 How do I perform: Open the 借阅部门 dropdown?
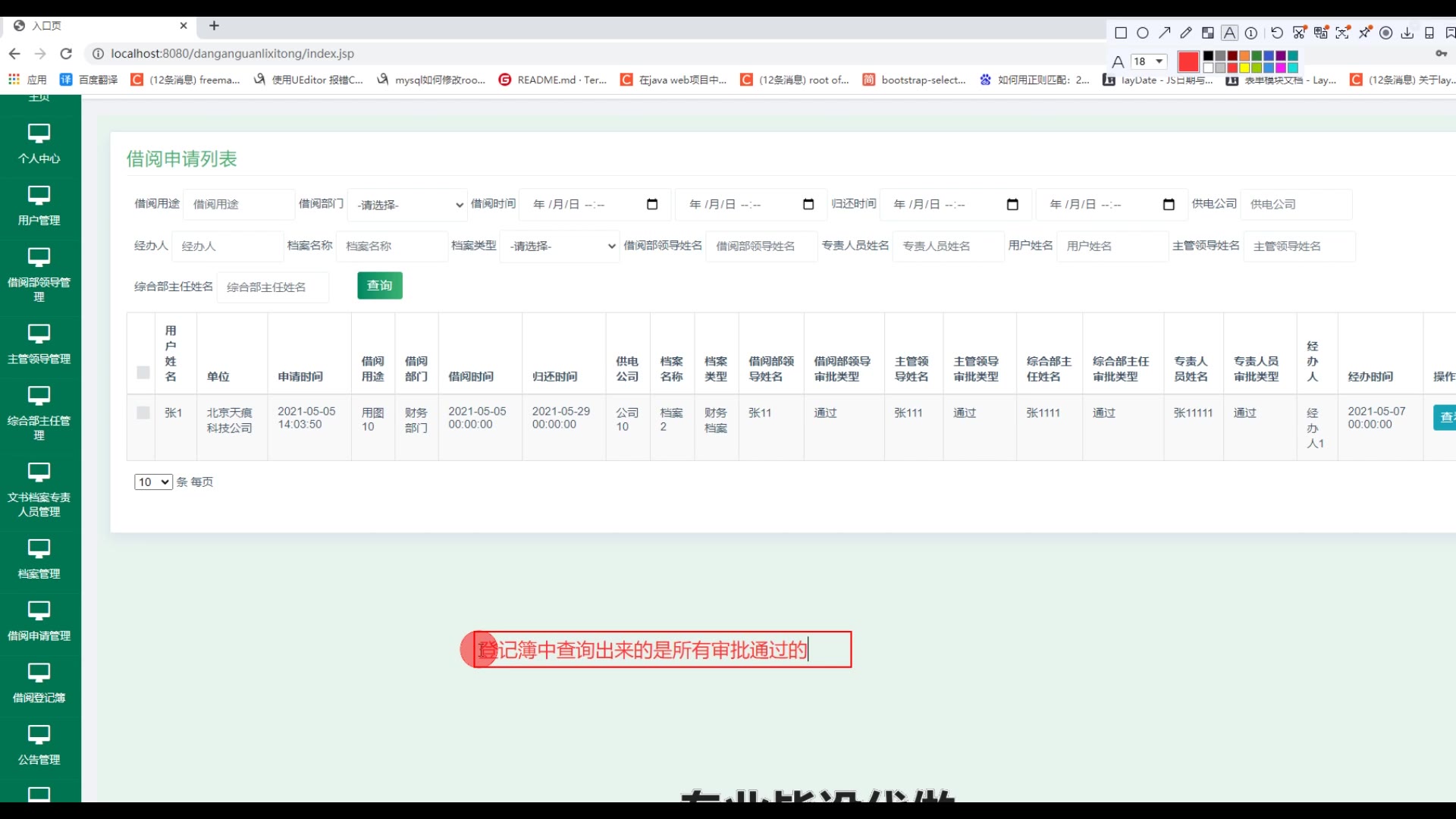tap(409, 205)
